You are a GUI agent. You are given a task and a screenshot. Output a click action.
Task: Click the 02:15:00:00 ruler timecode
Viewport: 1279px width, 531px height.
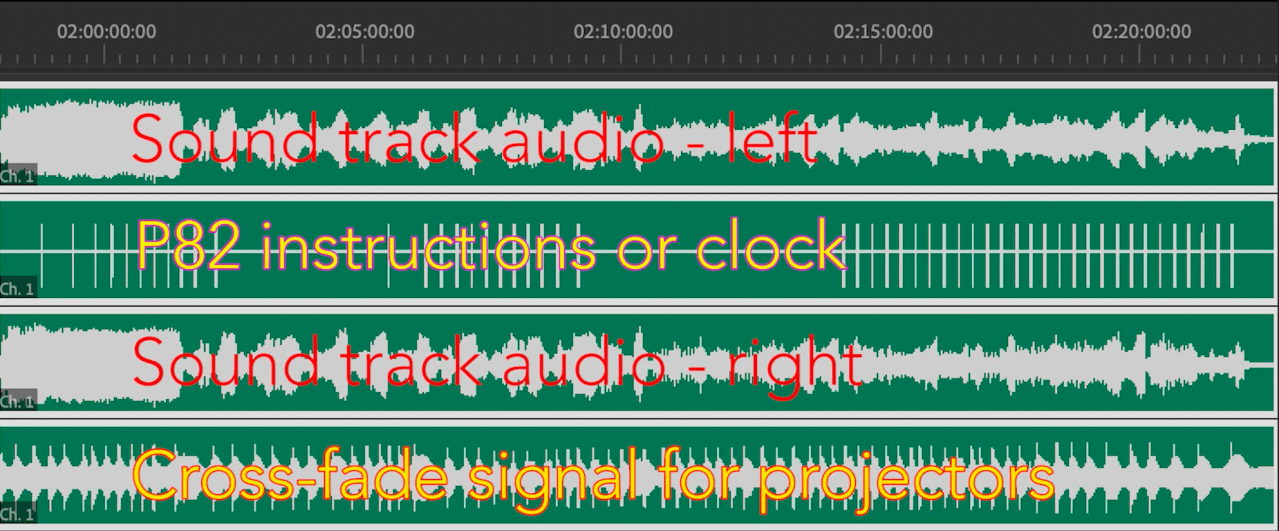883,31
